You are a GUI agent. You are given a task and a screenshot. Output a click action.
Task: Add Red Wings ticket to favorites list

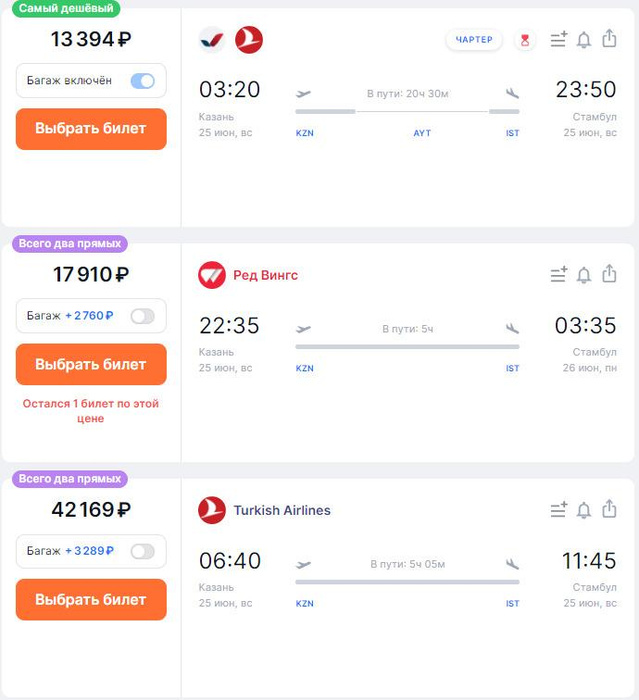pyautogui.click(x=559, y=275)
